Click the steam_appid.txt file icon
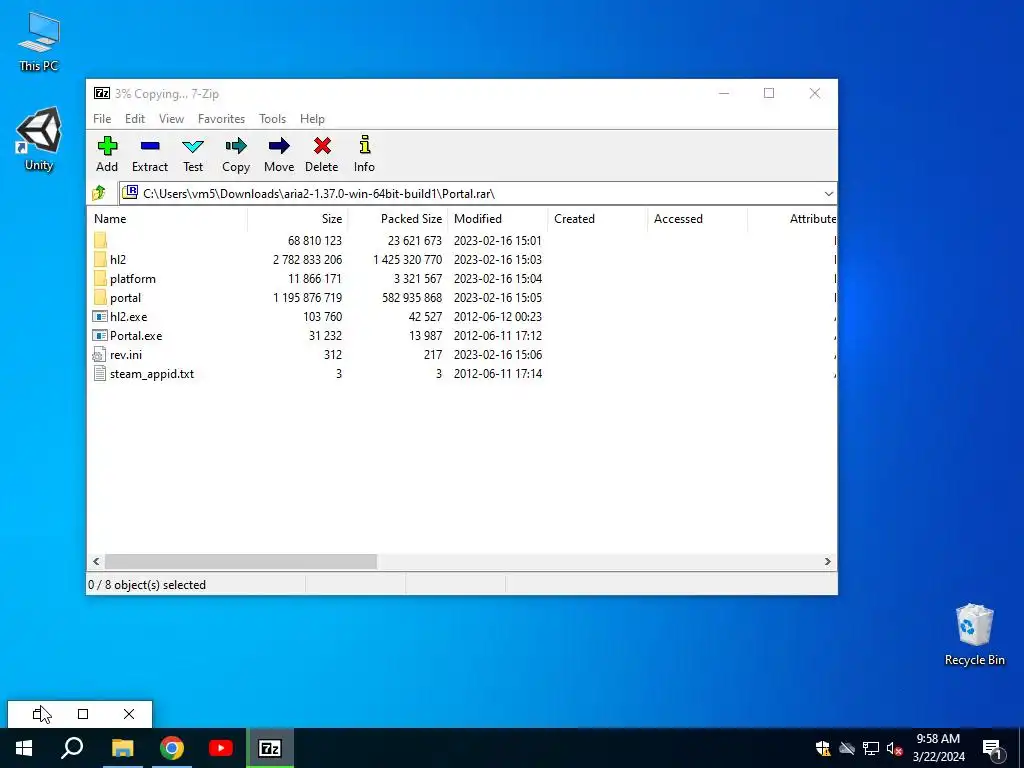 click(x=99, y=374)
